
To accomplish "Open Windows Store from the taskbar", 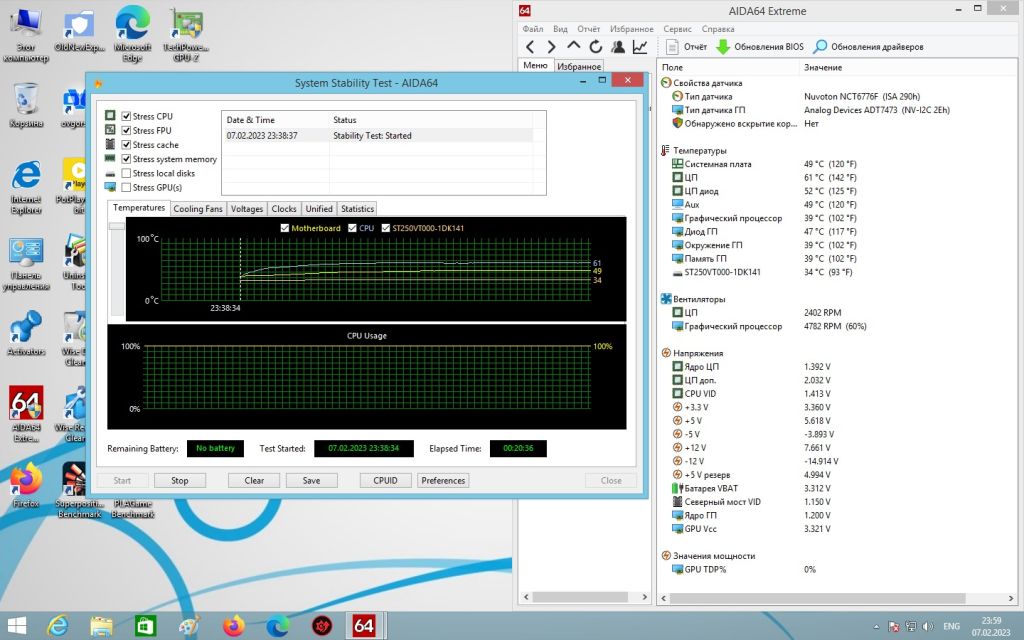I will point(145,626).
